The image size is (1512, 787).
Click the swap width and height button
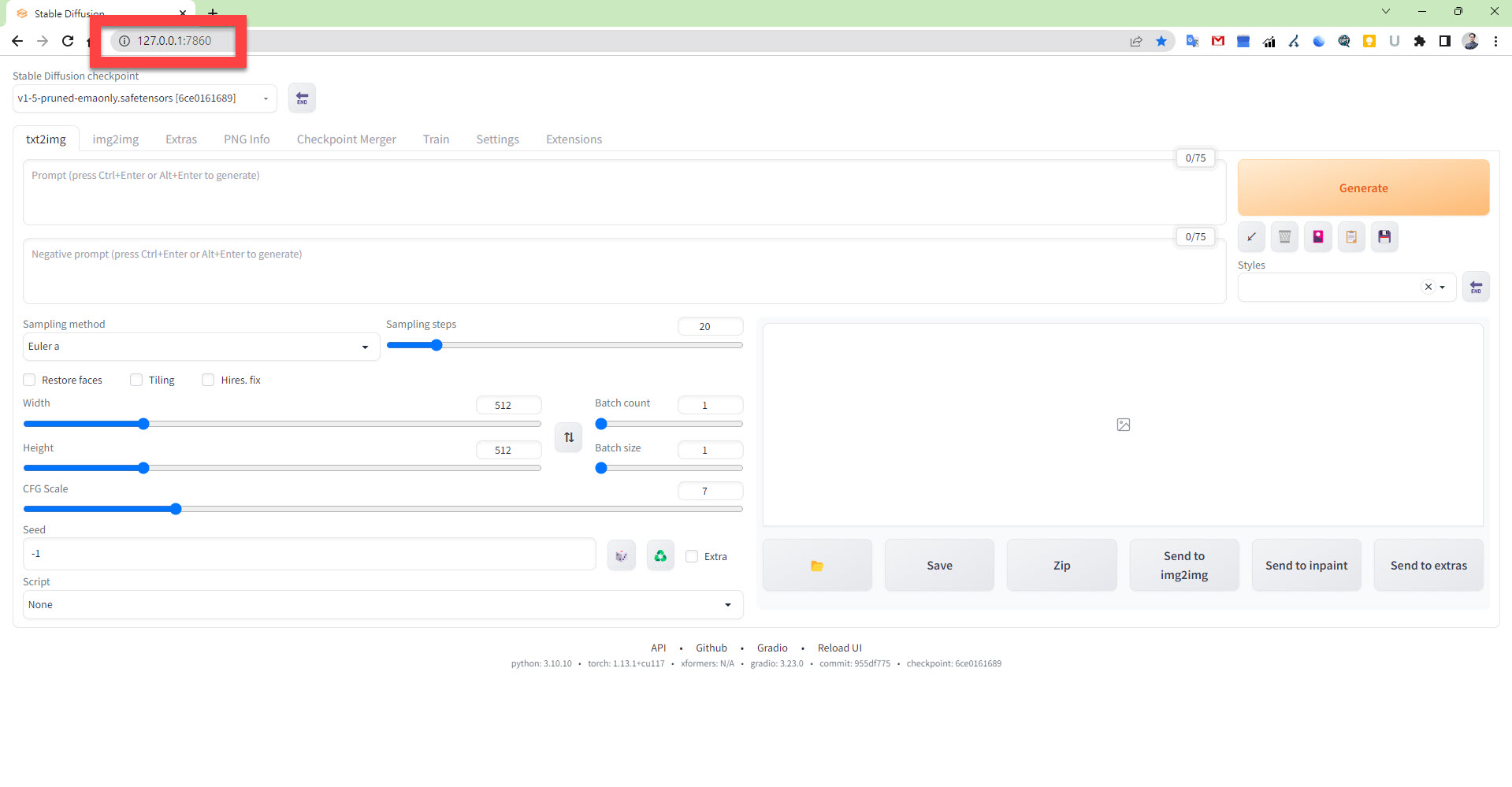pyautogui.click(x=569, y=437)
